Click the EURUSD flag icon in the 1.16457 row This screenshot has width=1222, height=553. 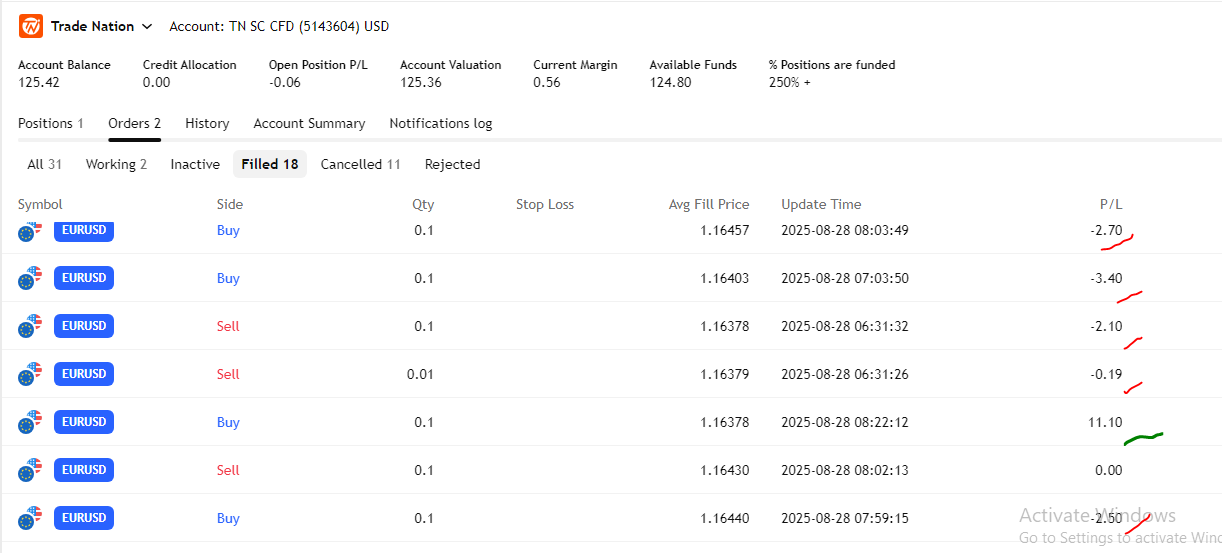pos(30,232)
